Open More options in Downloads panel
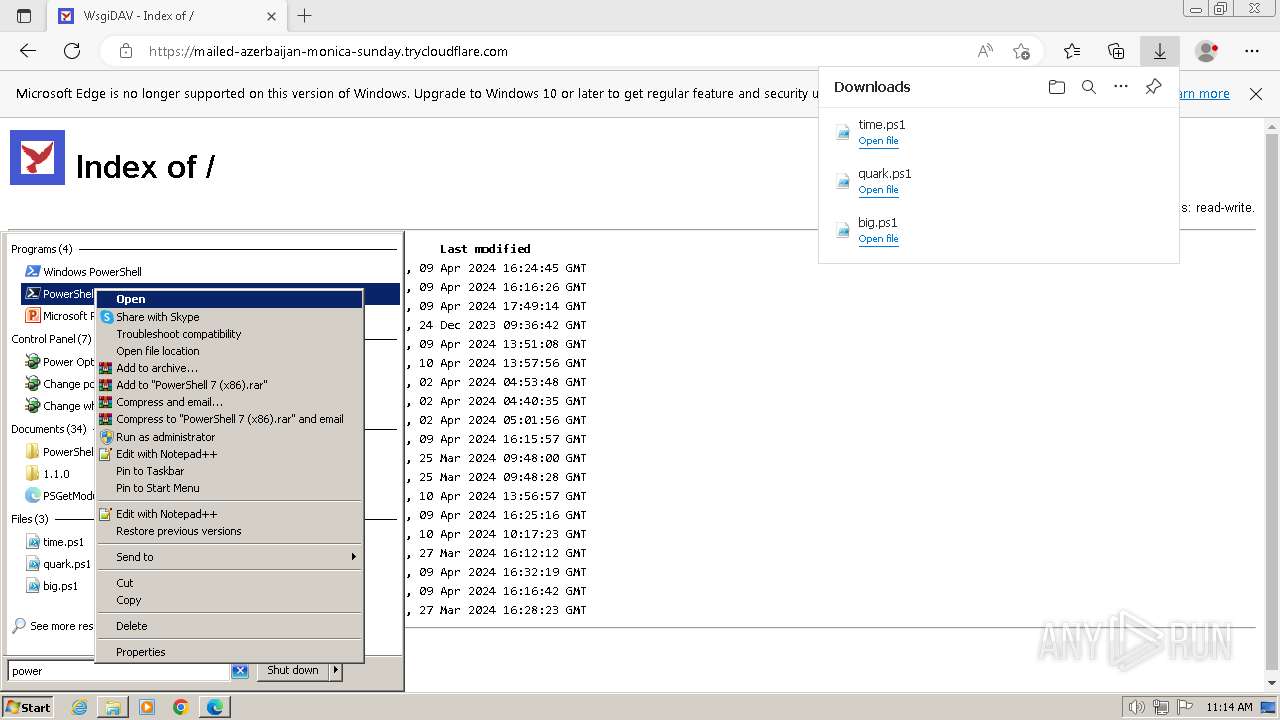The image size is (1280, 720). point(1121,87)
